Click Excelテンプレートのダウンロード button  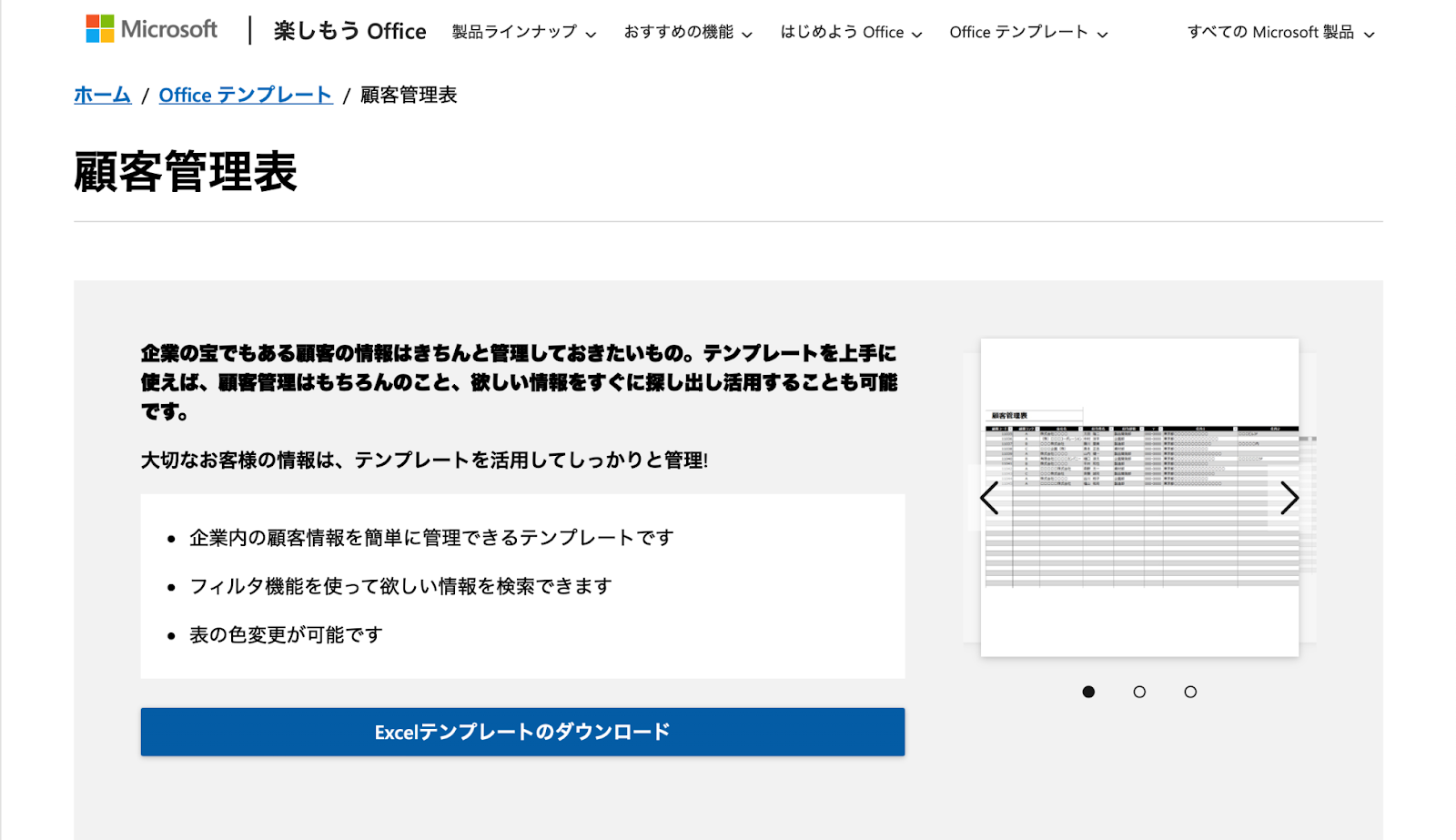(x=522, y=732)
